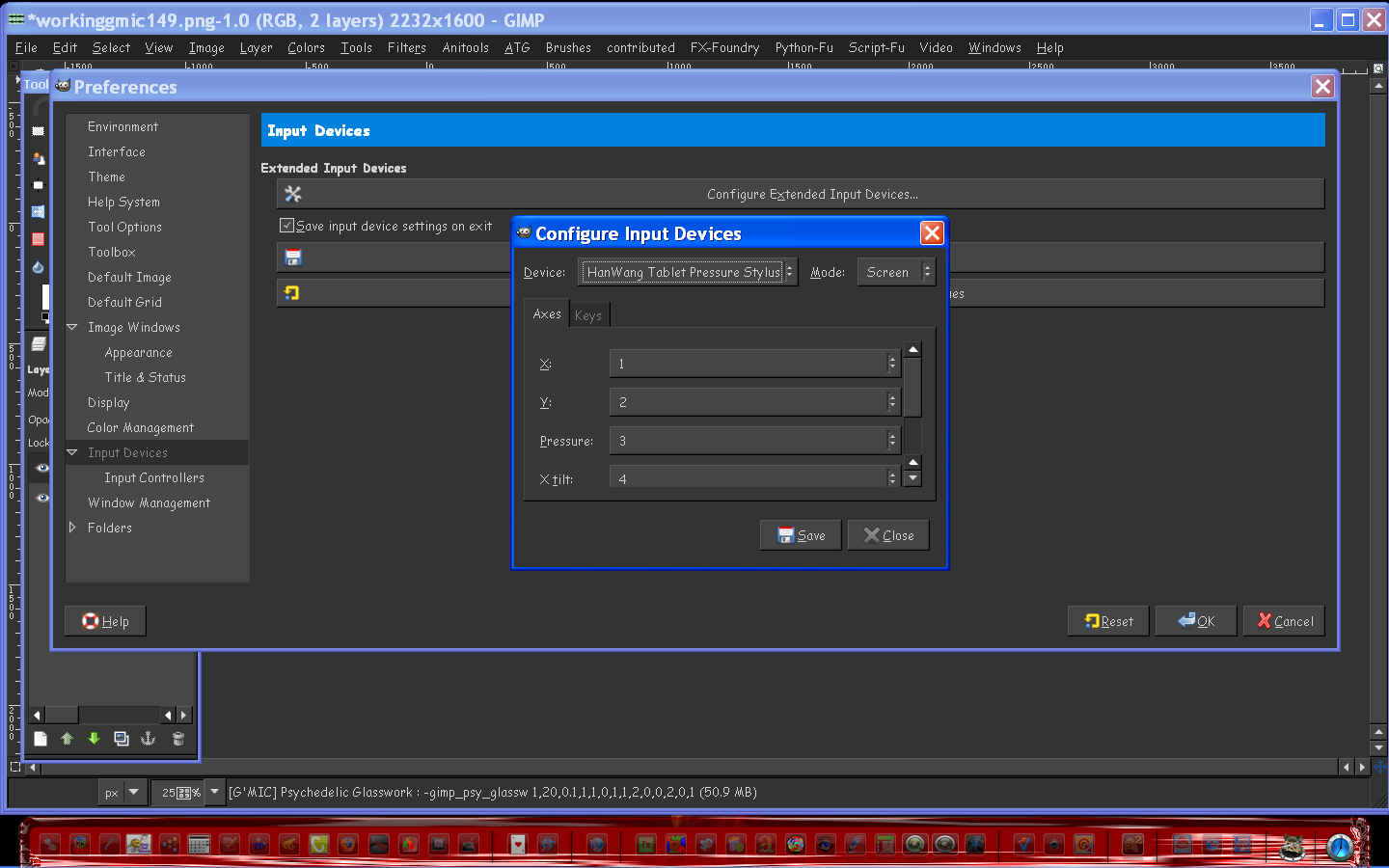The width and height of the screenshot is (1389, 868).
Task: Open the Filters menu
Action: 407,47
